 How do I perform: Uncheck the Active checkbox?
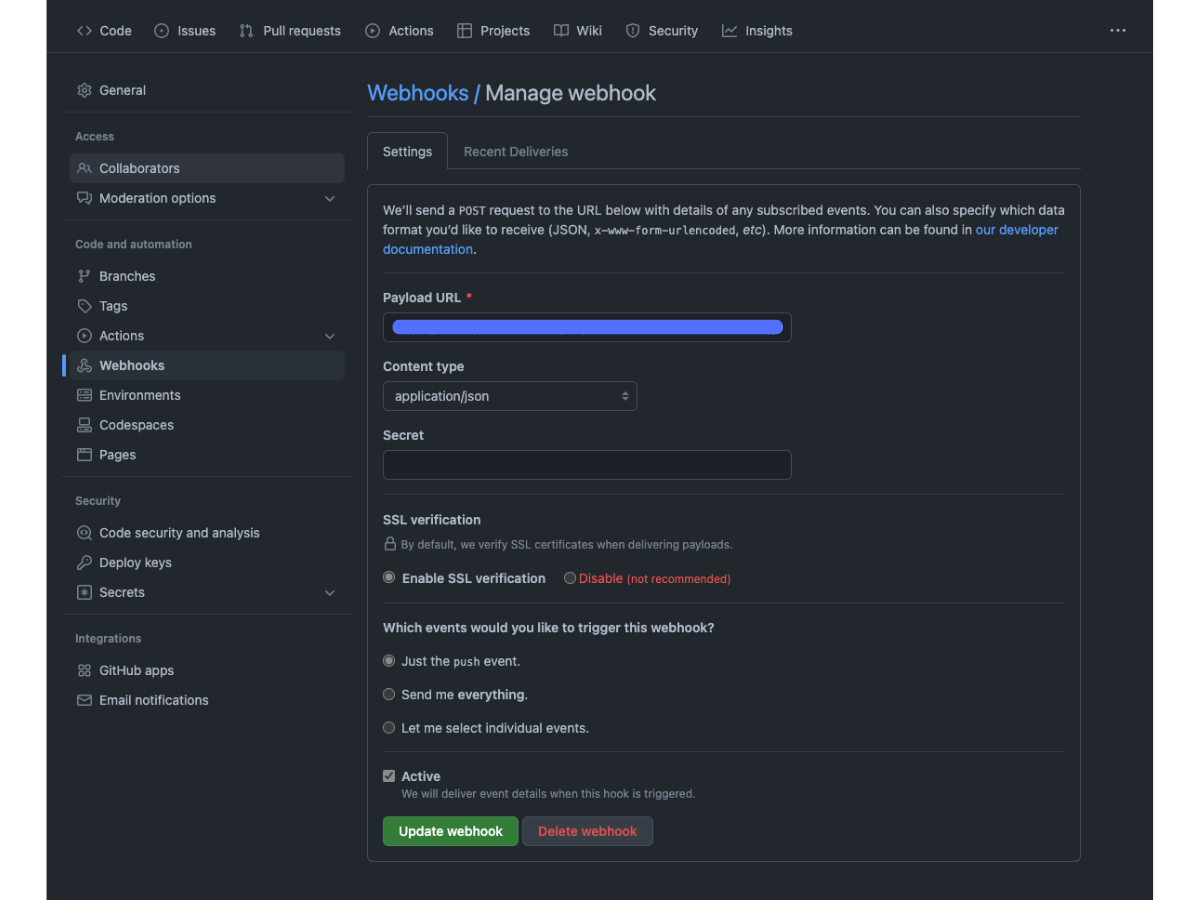click(389, 776)
